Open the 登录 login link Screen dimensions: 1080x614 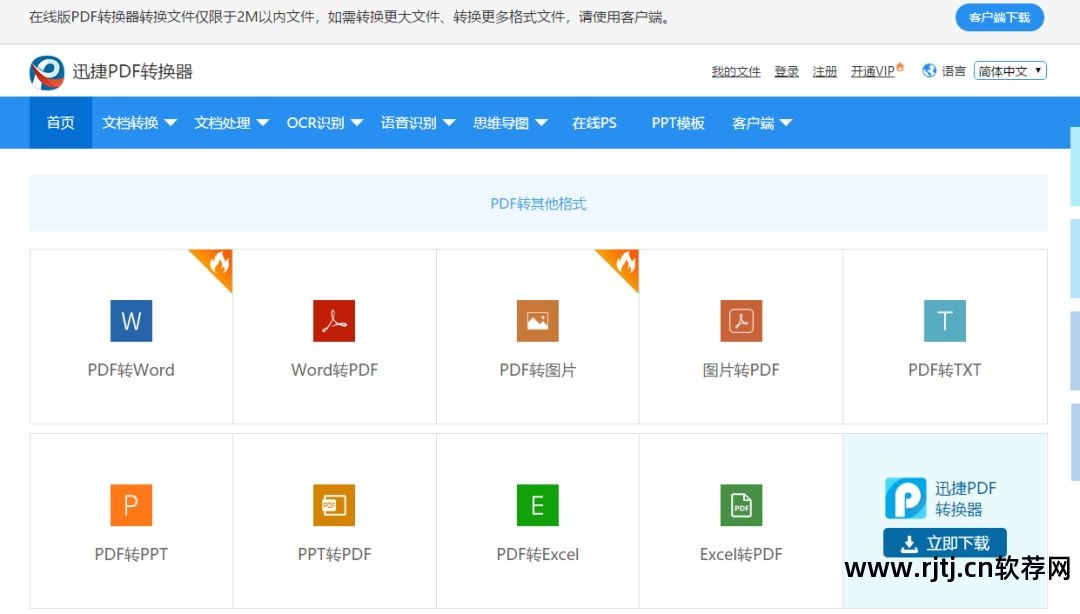[787, 71]
